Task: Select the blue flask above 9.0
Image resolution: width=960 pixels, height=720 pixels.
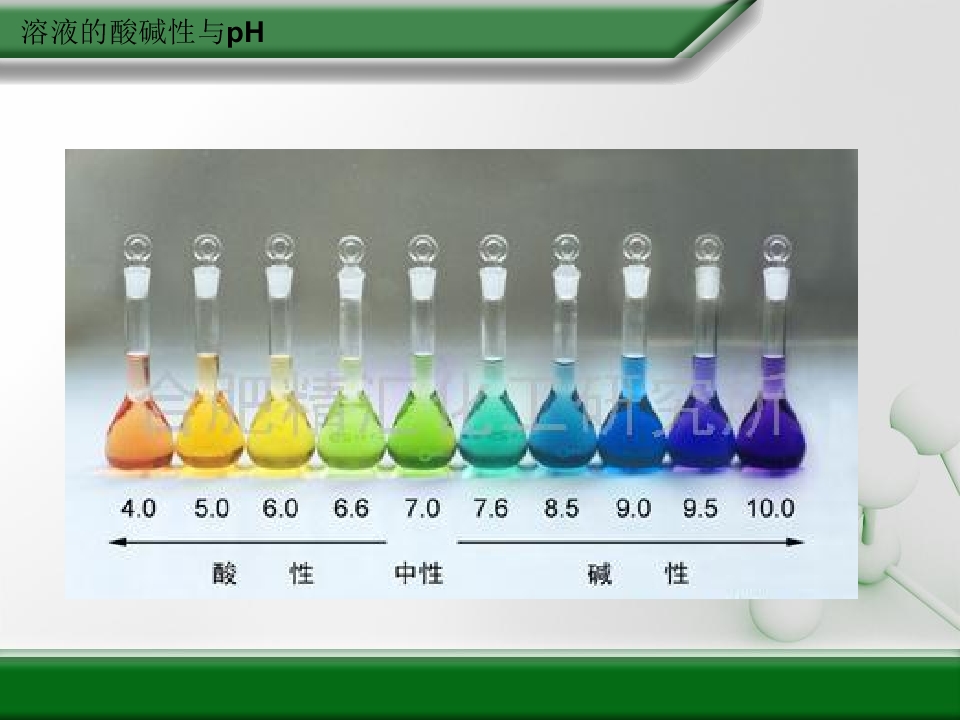Action: pos(633,434)
